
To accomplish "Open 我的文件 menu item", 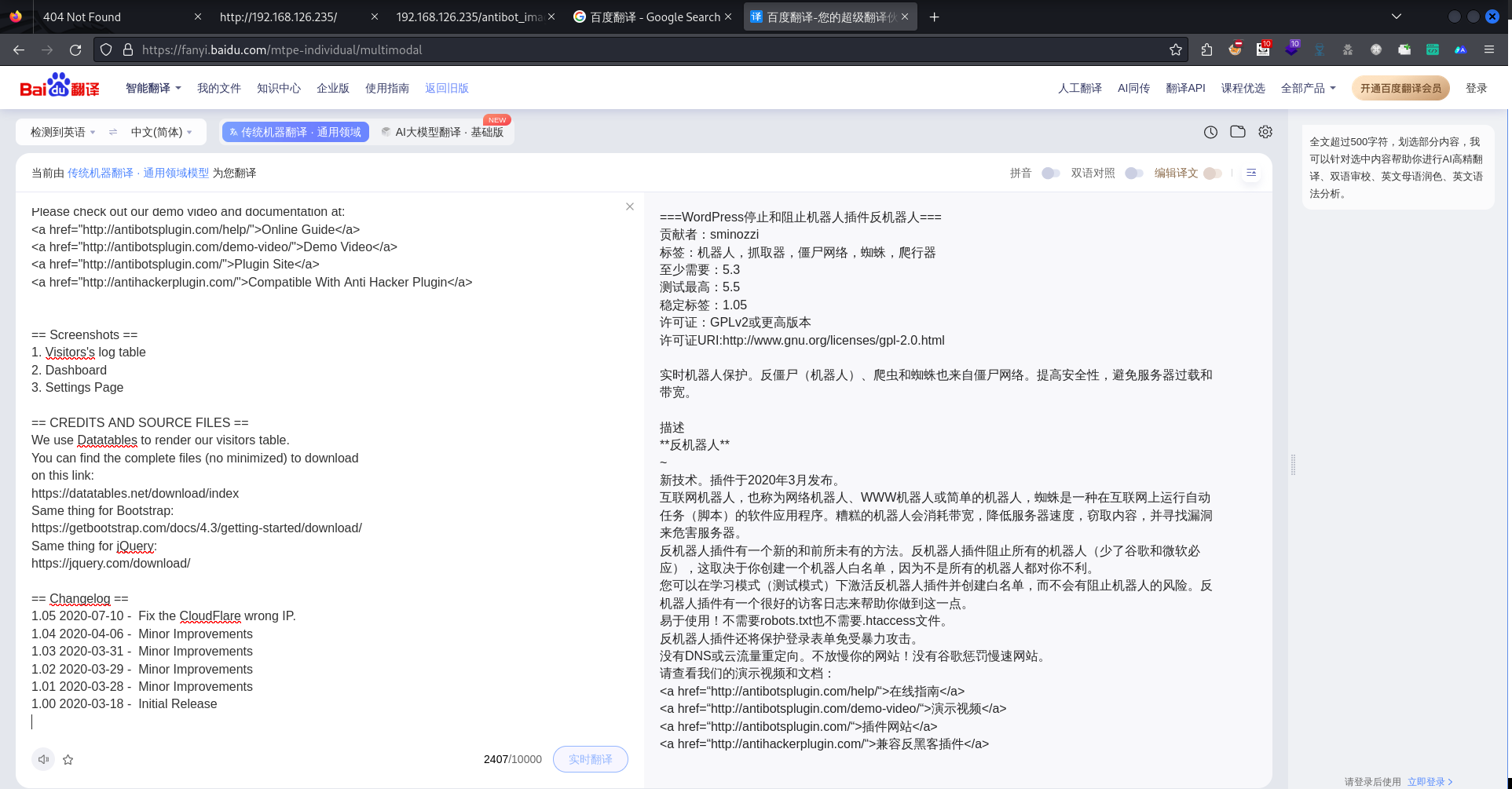I will tap(218, 88).
